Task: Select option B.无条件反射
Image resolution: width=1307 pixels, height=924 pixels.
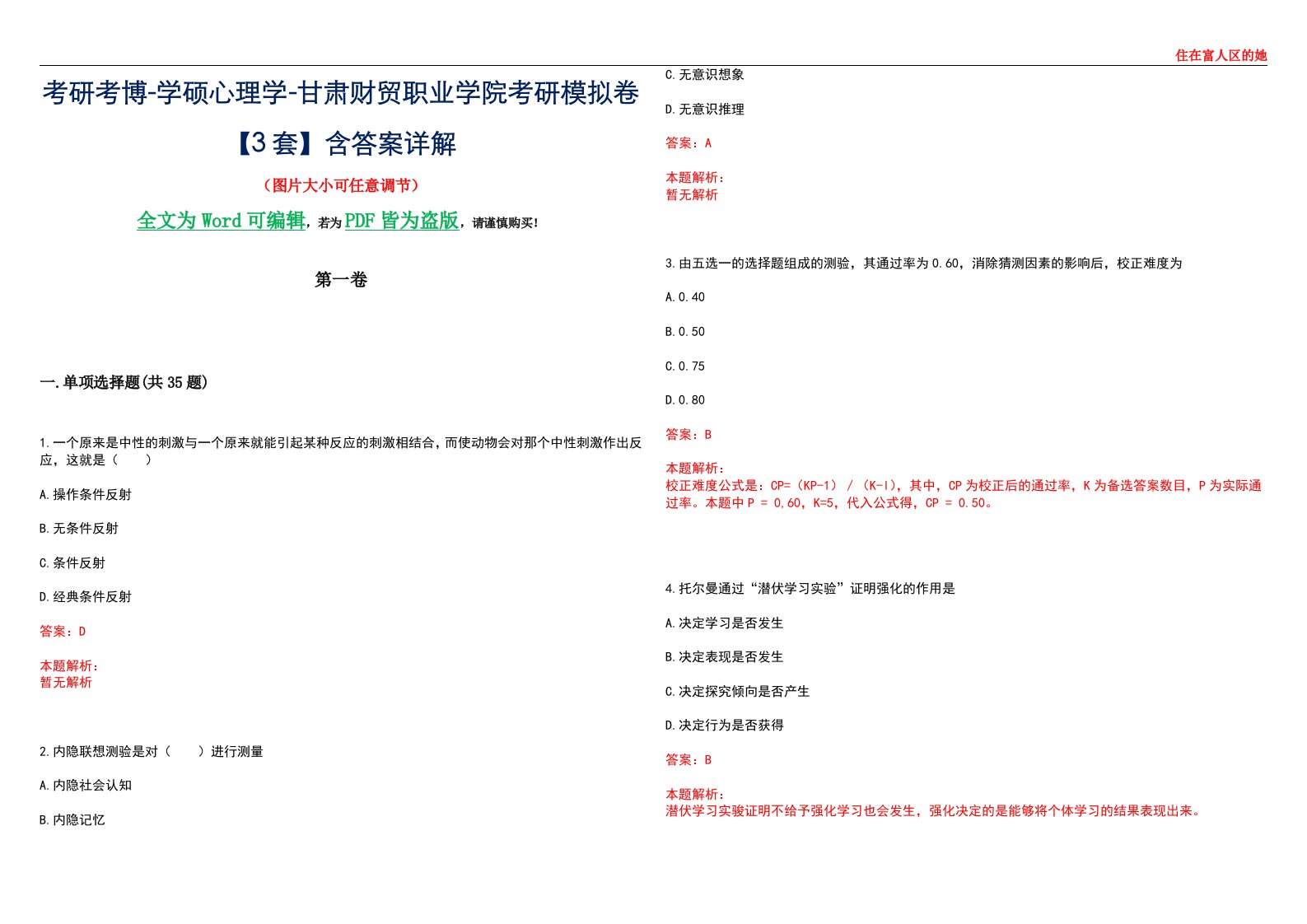Action: pos(79,529)
